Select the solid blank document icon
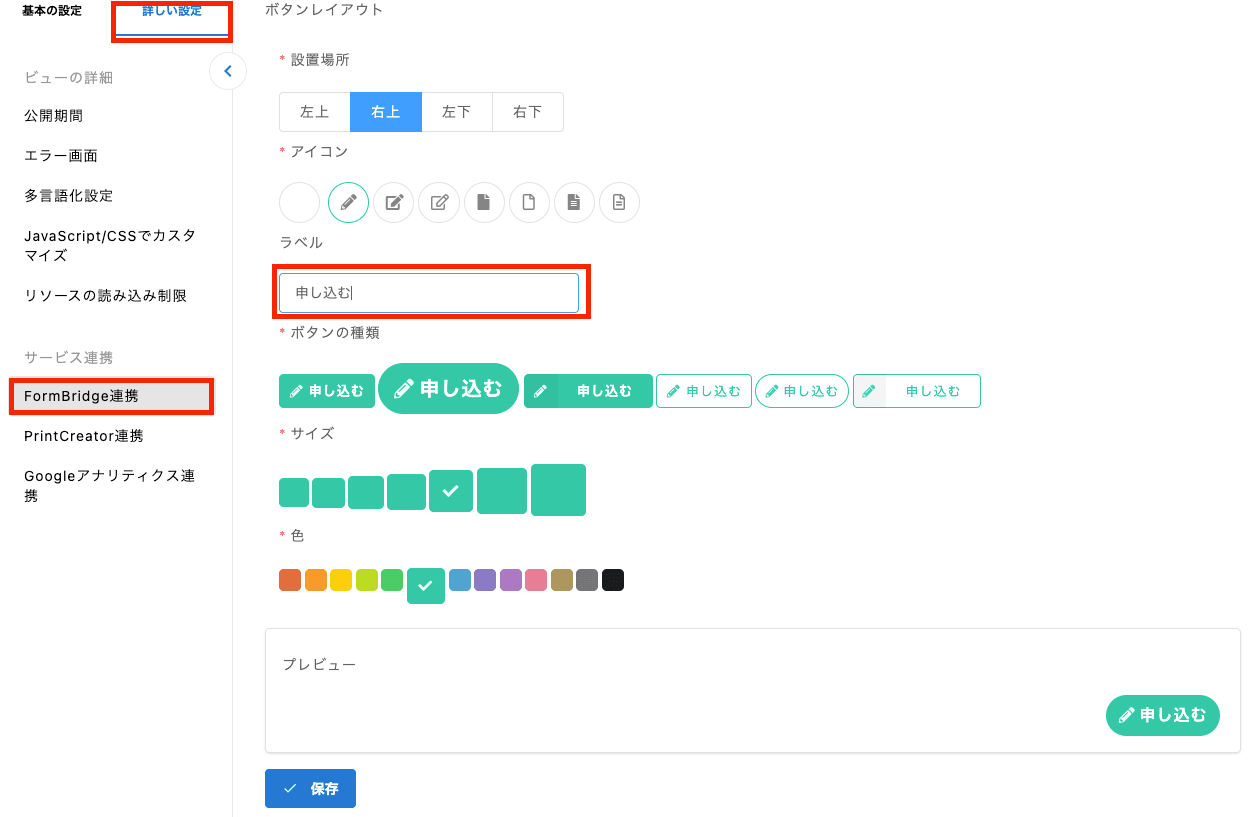This screenshot has height=817, width=1251. (x=484, y=203)
